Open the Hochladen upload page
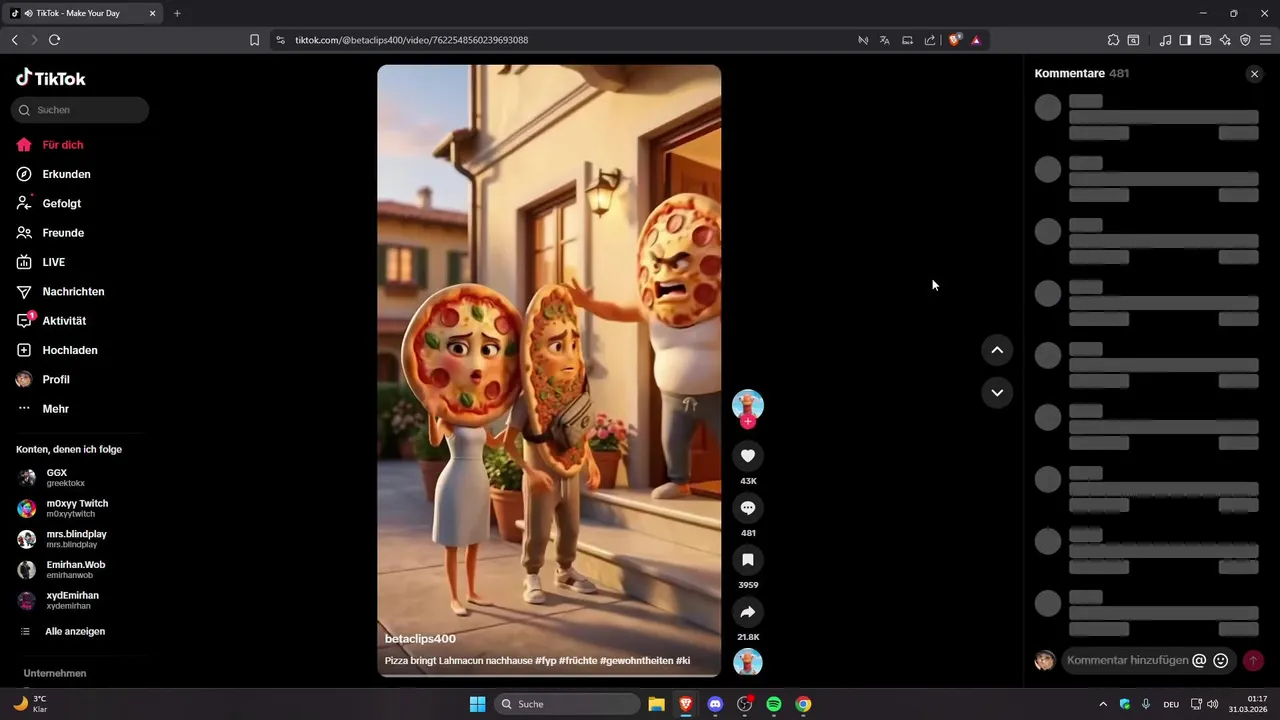Image resolution: width=1280 pixels, height=720 pixels. coord(69,350)
